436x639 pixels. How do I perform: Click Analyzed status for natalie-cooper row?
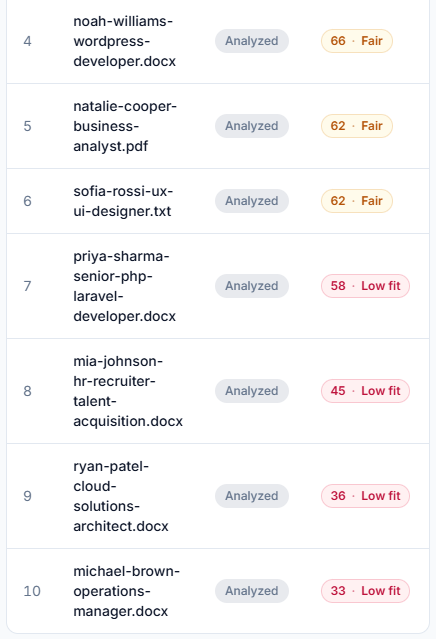click(252, 126)
